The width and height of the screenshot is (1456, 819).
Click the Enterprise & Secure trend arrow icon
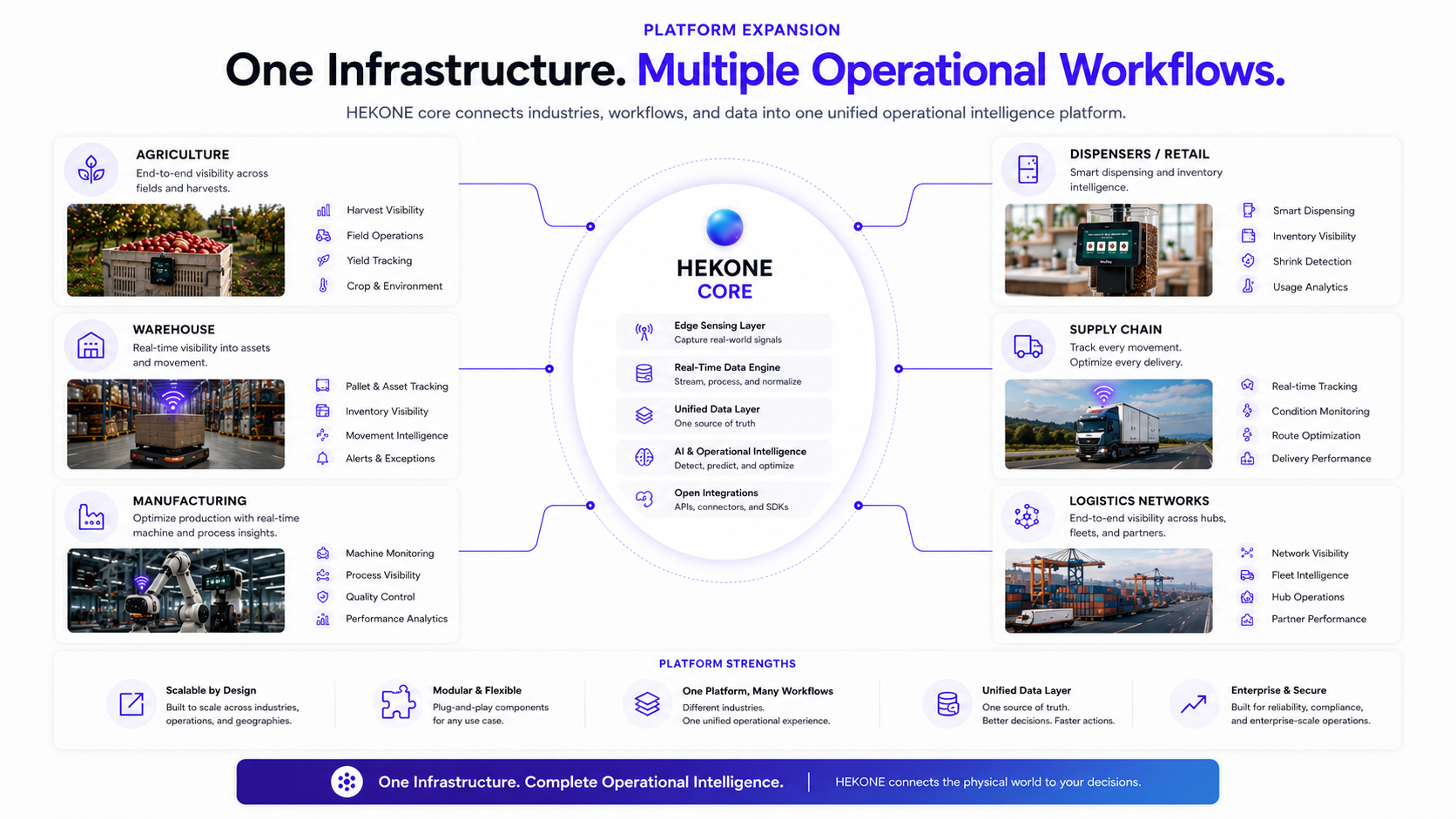(x=1193, y=704)
